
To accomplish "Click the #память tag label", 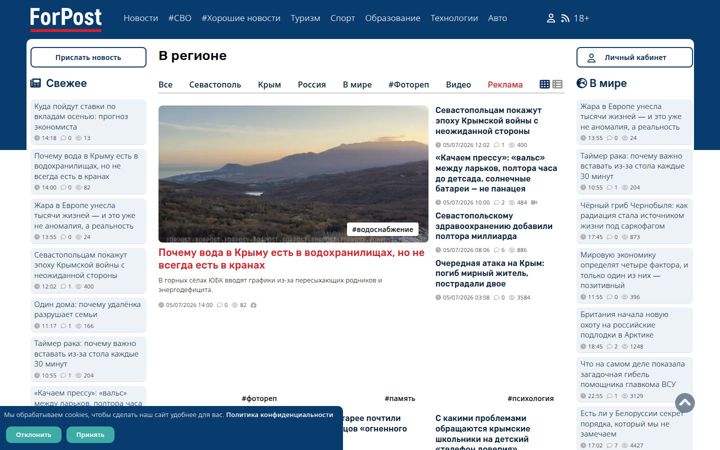I will tap(400, 399).
